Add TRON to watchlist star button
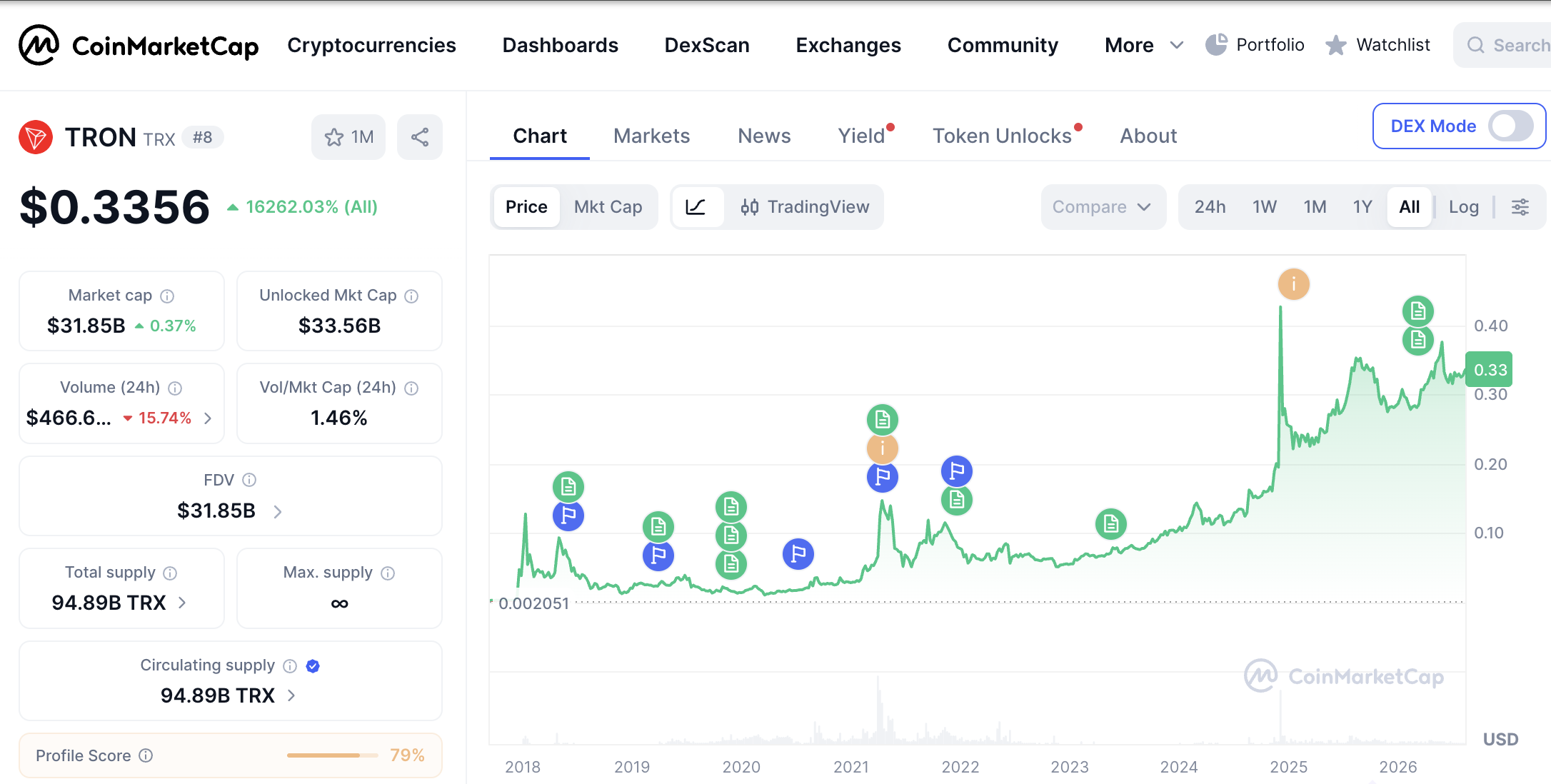The width and height of the screenshot is (1551, 784). [348, 137]
